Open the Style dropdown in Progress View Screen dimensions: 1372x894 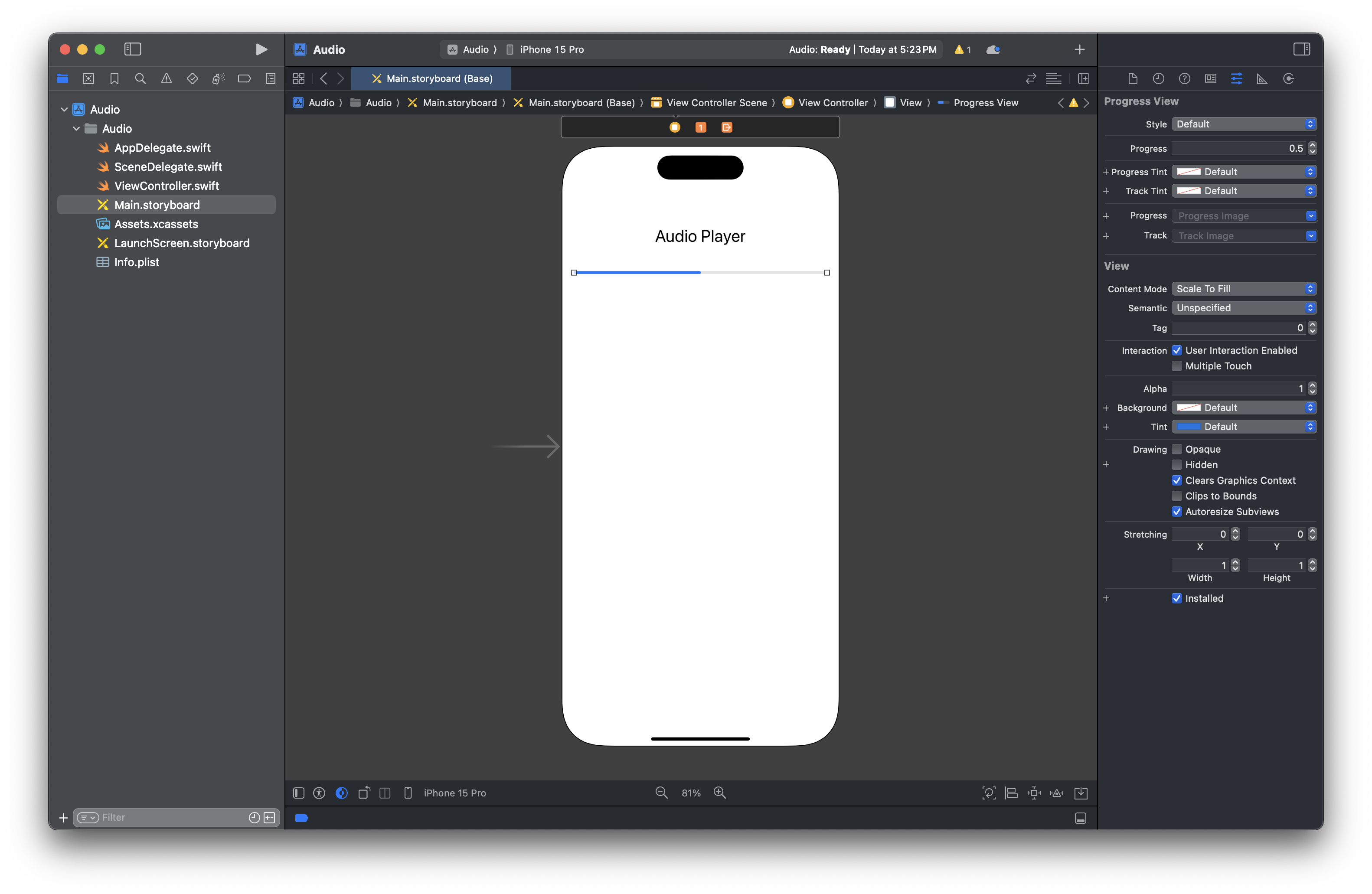click(x=1244, y=124)
